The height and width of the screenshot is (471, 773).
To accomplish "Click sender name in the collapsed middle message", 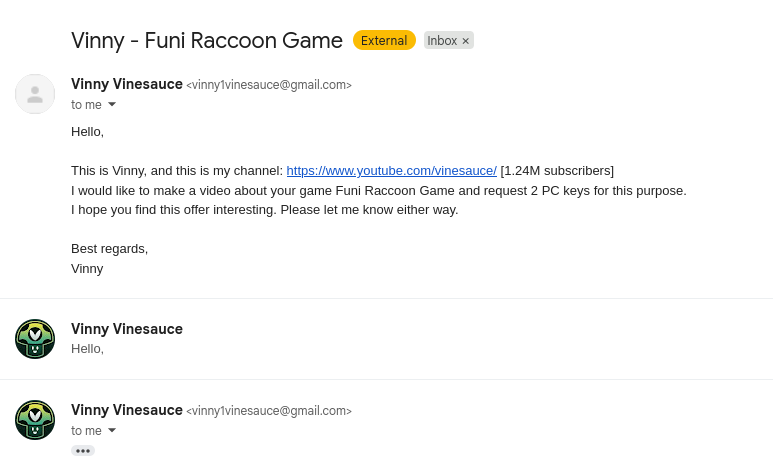I will [x=127, y=329].
